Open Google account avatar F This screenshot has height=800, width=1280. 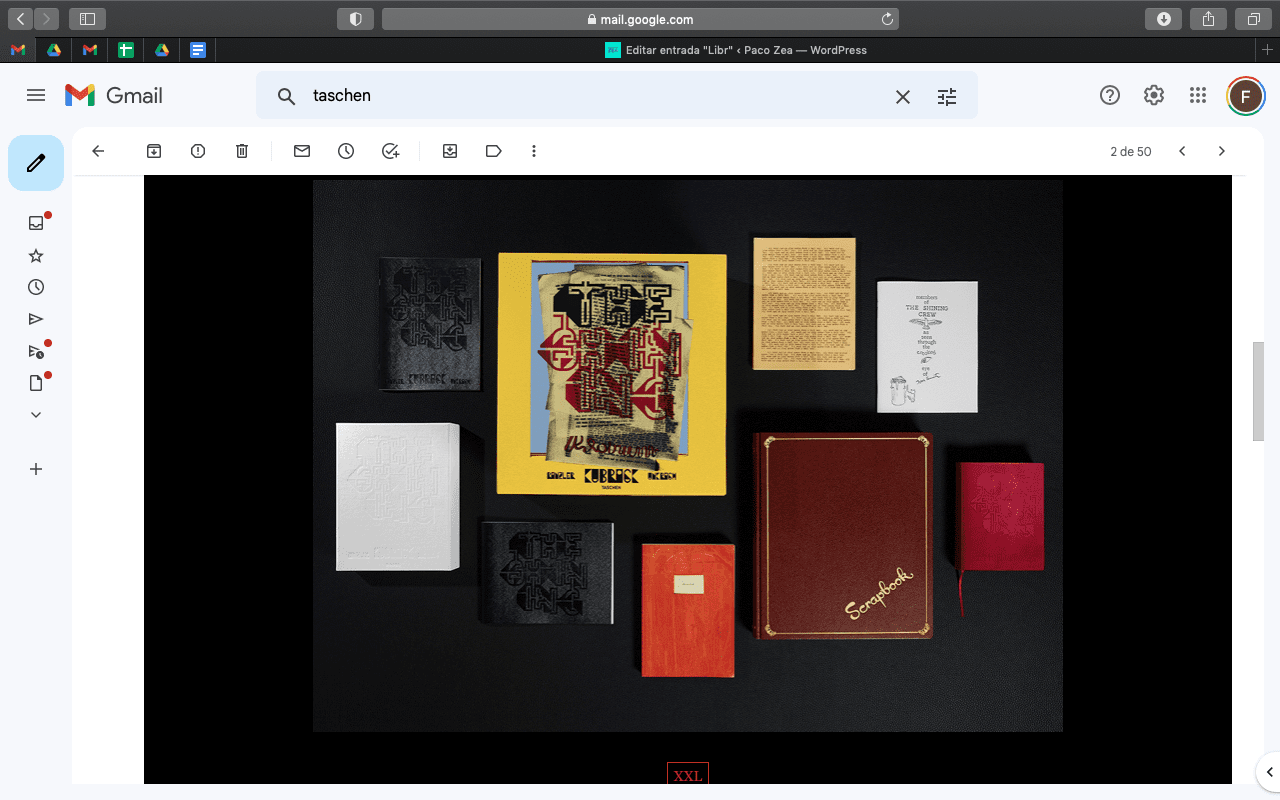point(1245,96)
